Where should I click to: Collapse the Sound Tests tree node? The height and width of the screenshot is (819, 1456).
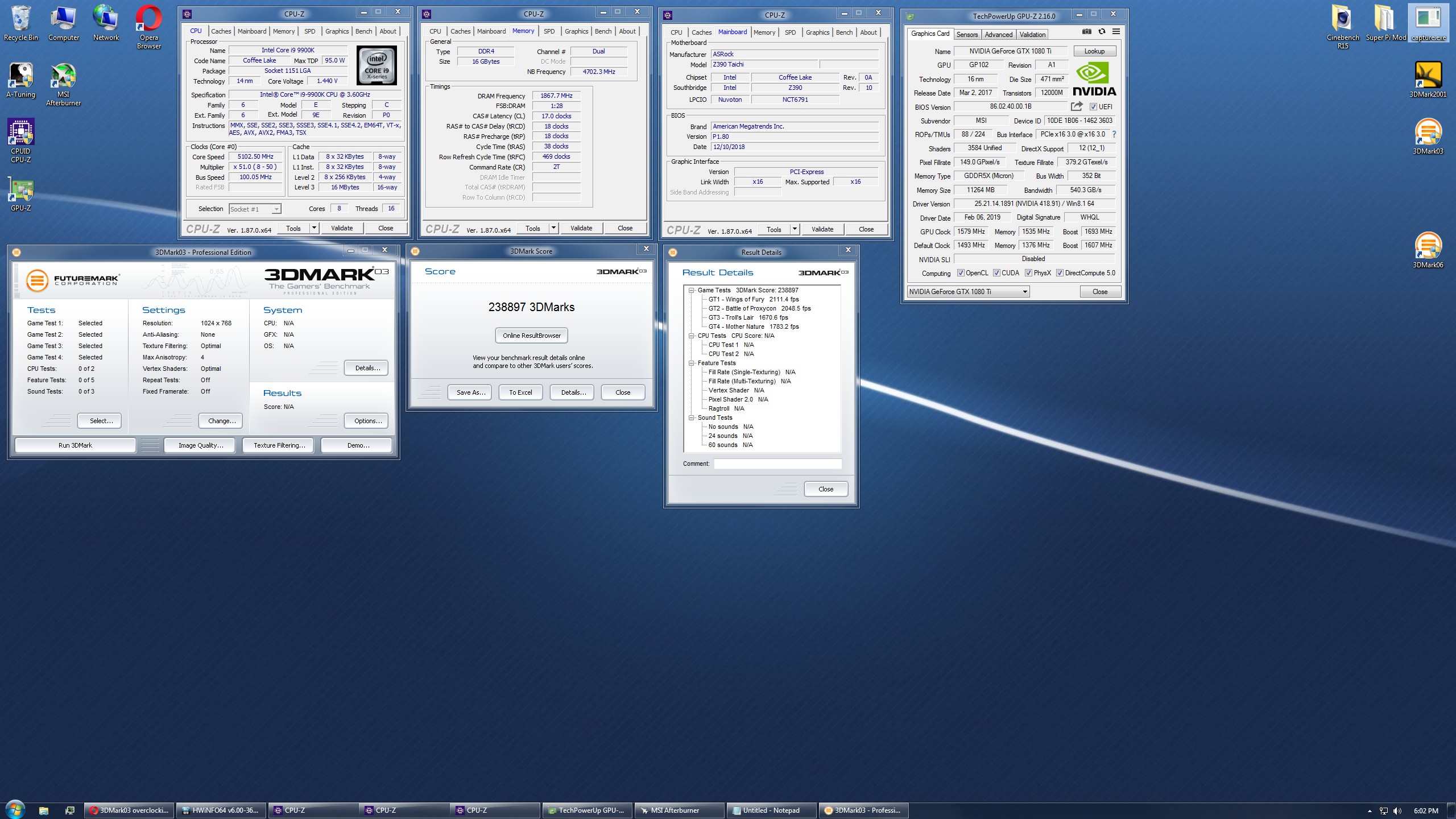click(x=692, y=417)
